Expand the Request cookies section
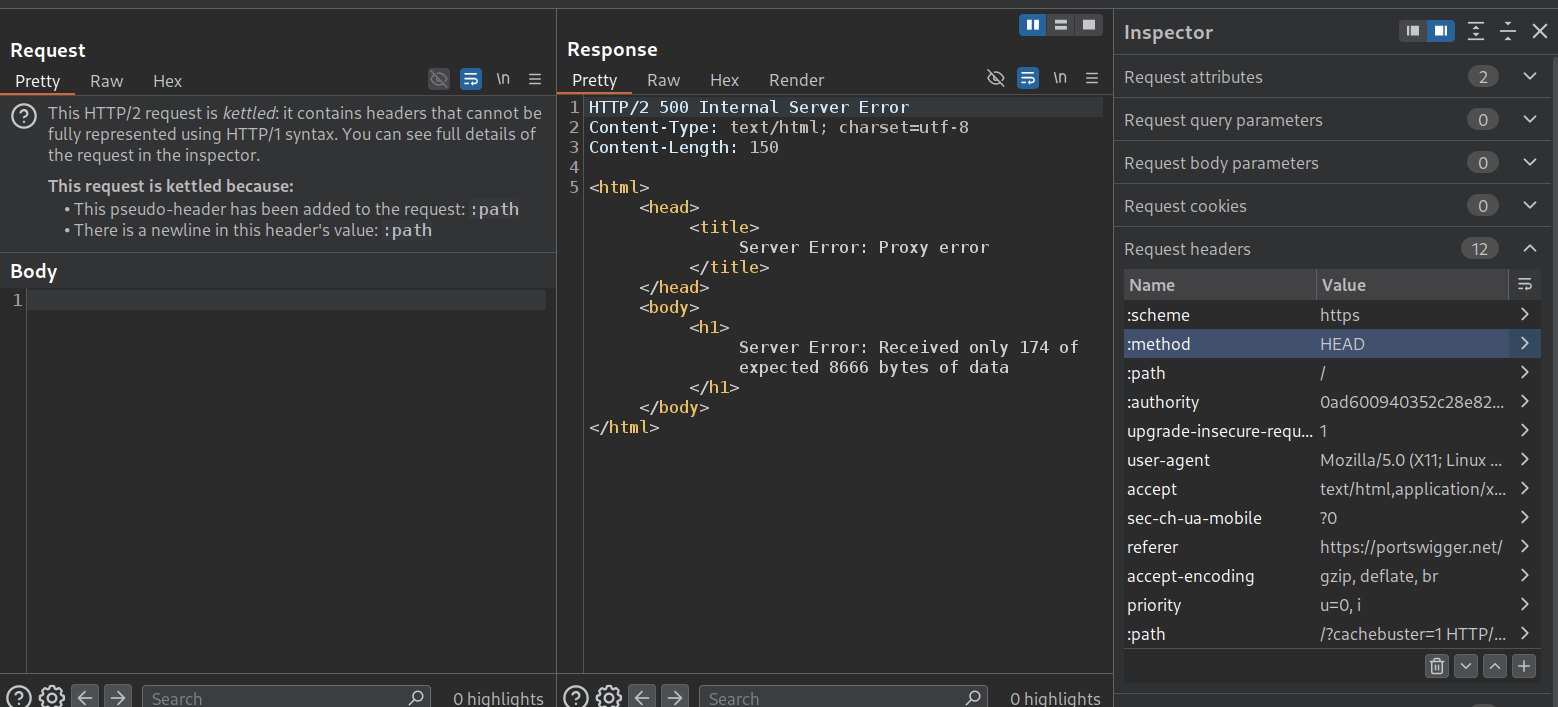The width and height of the screenshot is (1558, 707). 1529,206
